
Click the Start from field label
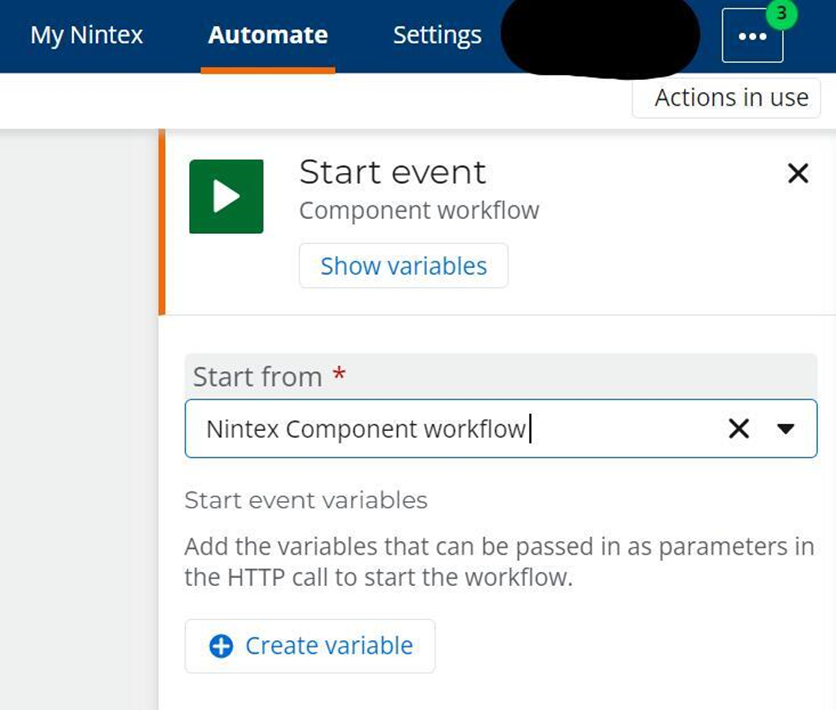(257, 377)
